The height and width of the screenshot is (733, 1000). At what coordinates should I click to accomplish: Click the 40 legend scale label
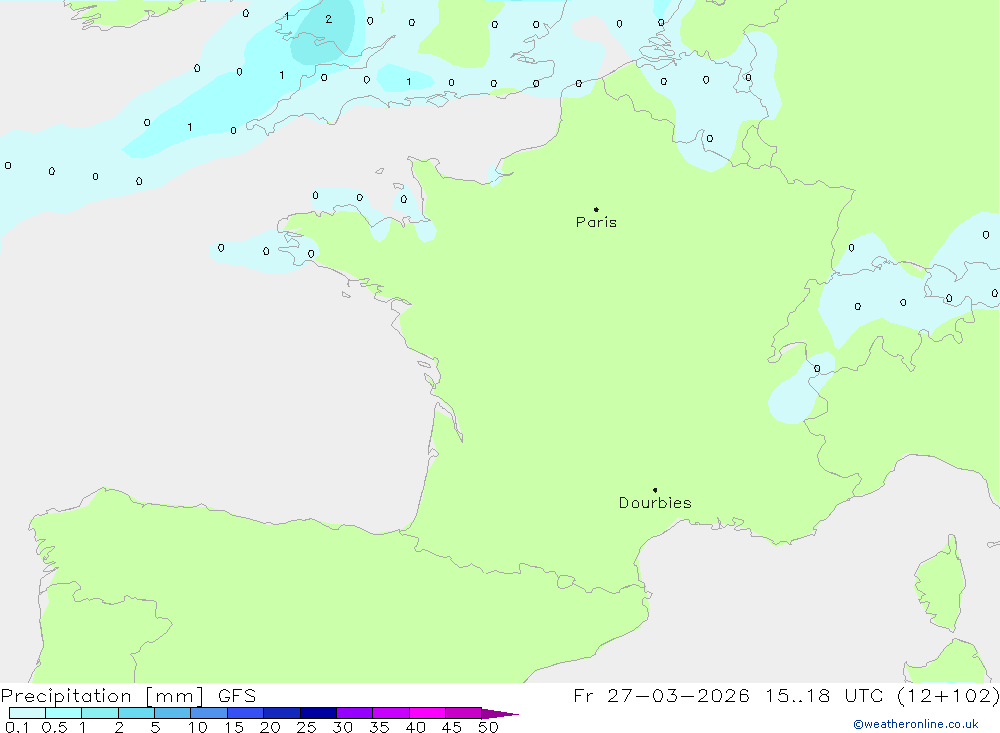416,727
